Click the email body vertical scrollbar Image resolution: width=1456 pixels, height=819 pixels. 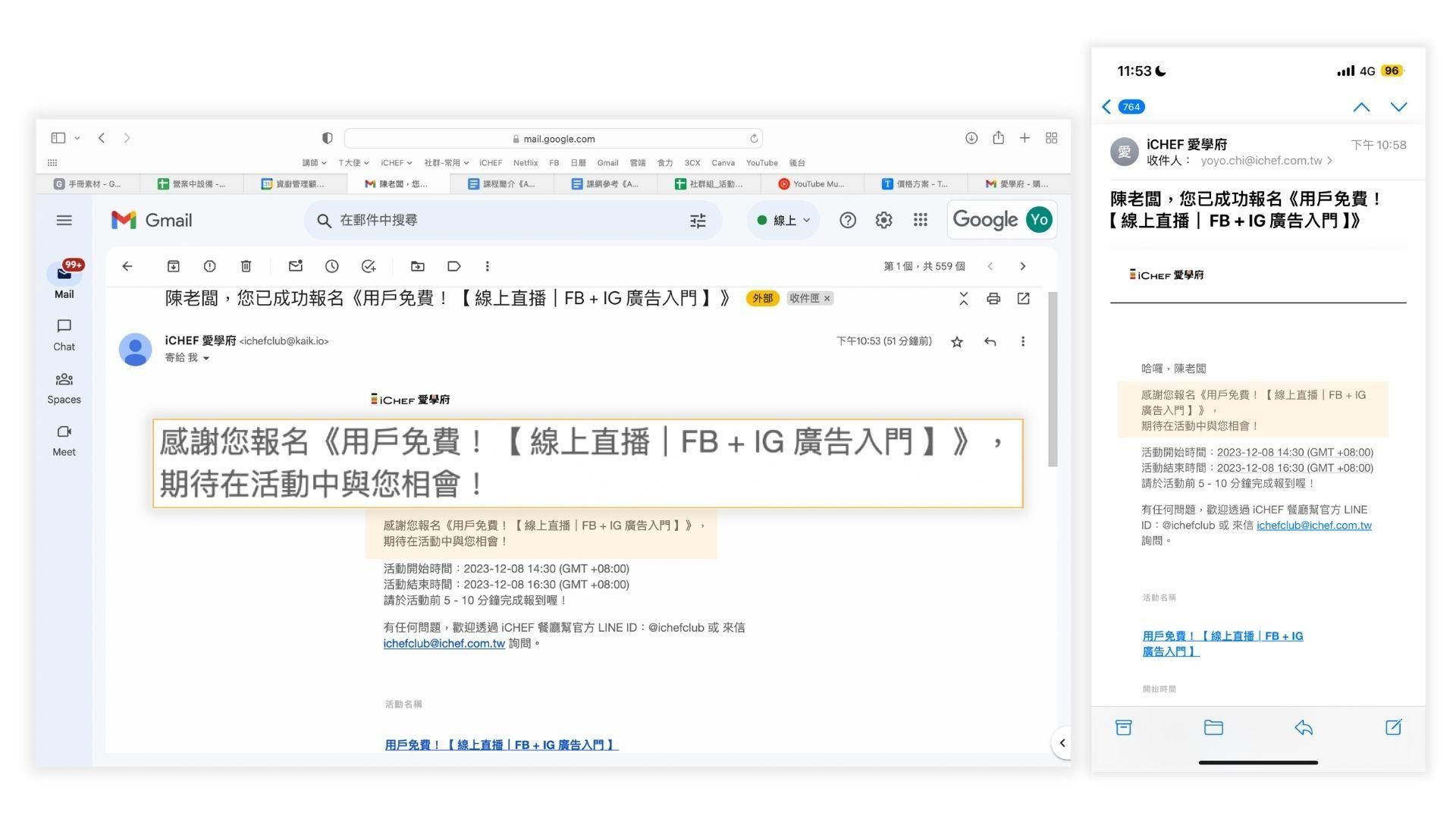(x=1052, y=379)
